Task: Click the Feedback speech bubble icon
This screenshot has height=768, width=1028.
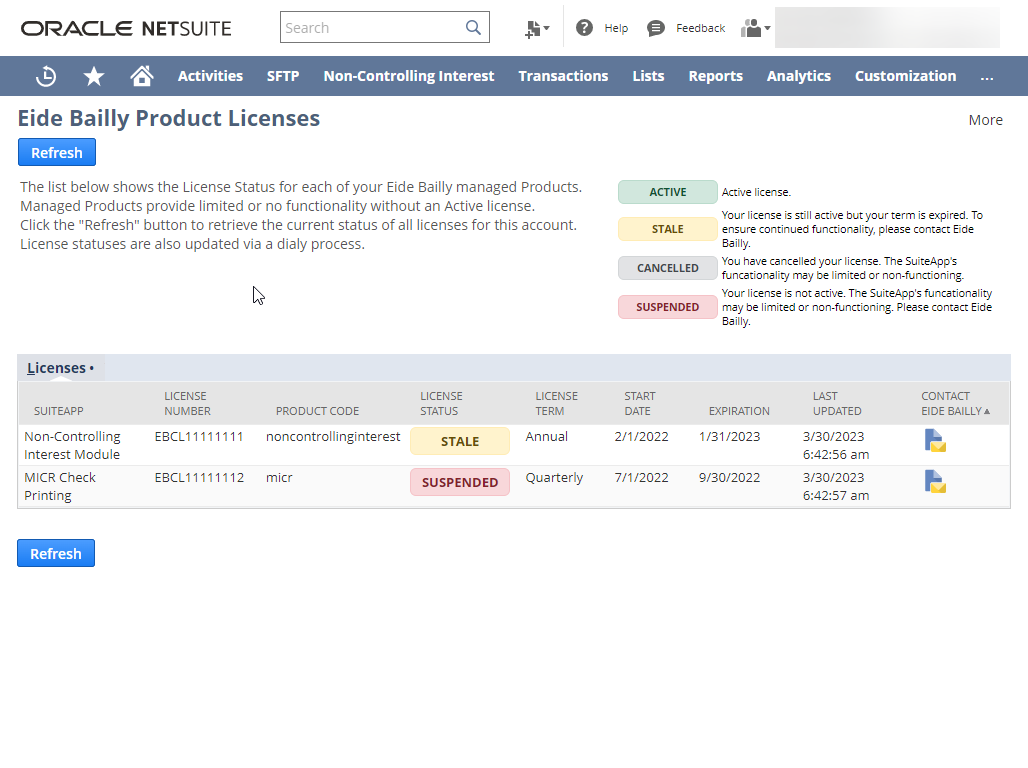Action: 656,28
